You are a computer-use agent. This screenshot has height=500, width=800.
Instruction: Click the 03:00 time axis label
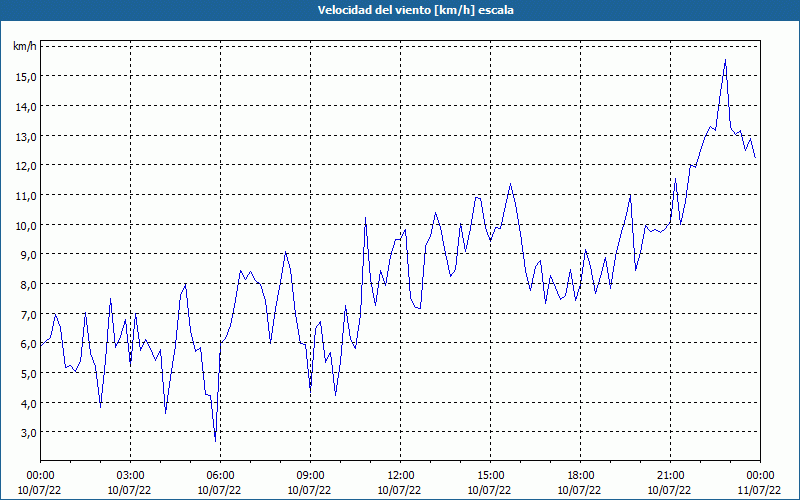(131, 476)
